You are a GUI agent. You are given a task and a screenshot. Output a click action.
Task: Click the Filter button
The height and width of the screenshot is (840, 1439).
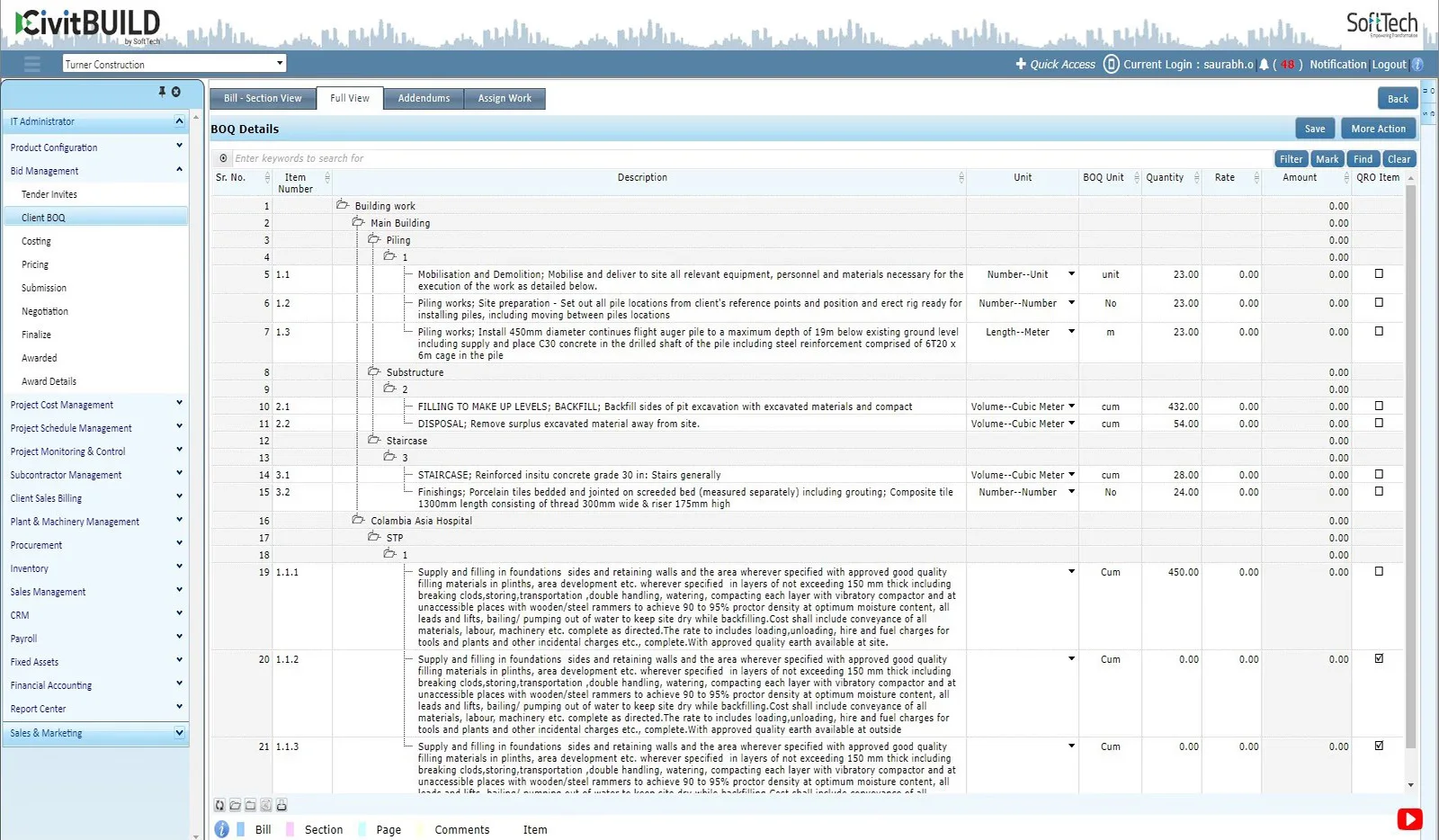click(1291, 159)
